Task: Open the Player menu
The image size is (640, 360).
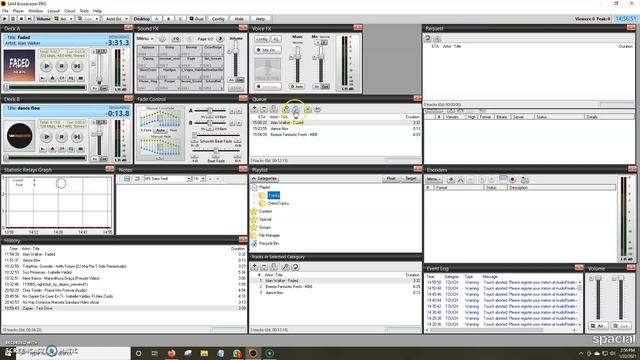Action: (18, 11)
